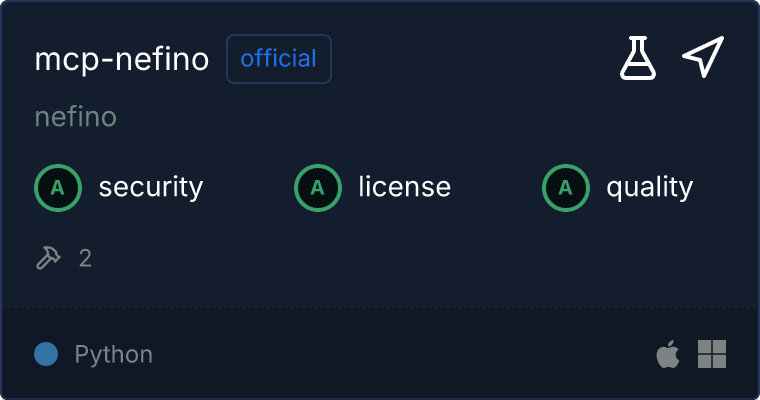Viewport: 760px width, 400px height.
Task: Click the dotted divider above the footer
Action: (380, 306)
